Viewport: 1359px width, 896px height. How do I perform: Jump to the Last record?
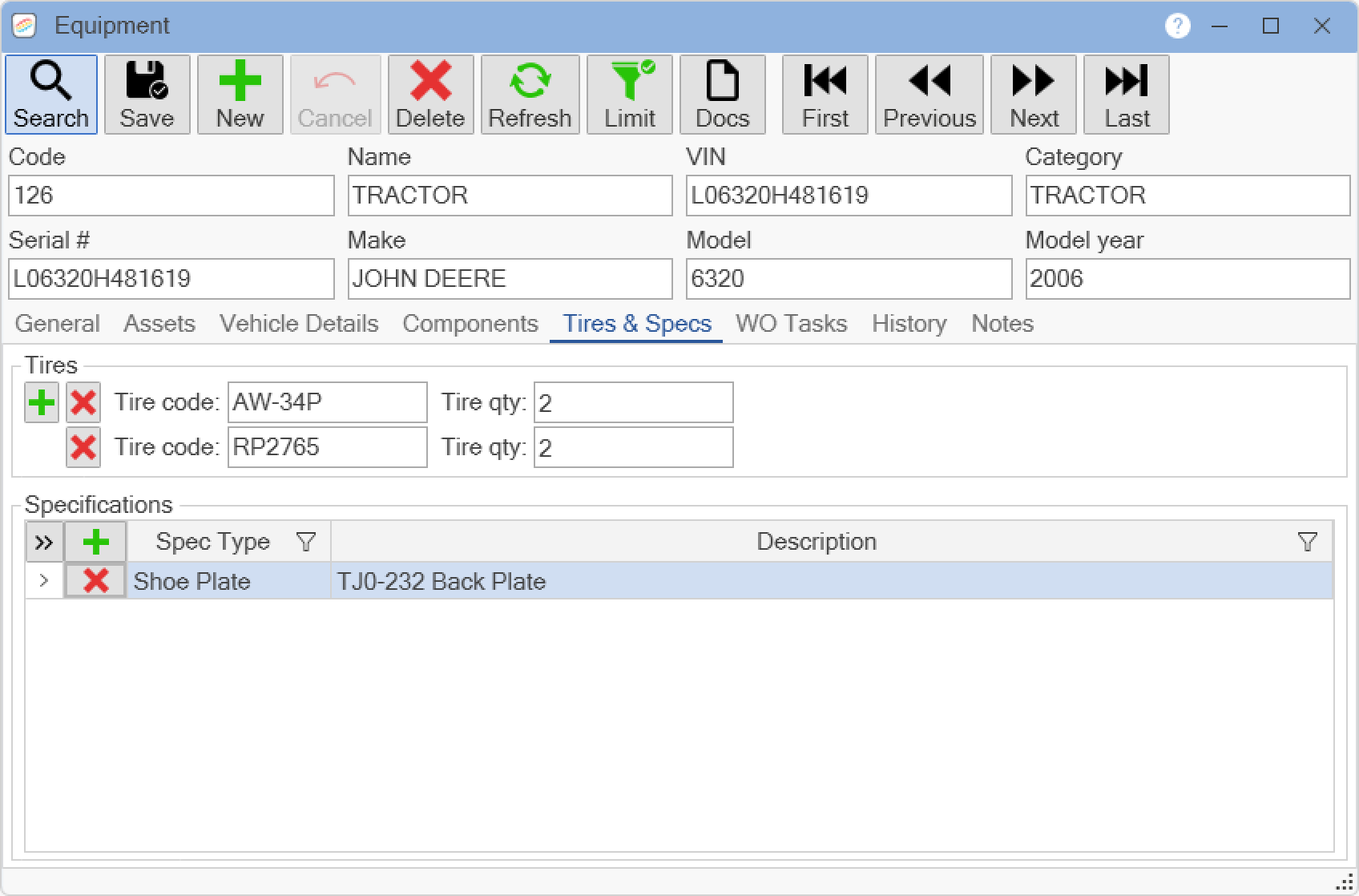[x=1127, y=95]
